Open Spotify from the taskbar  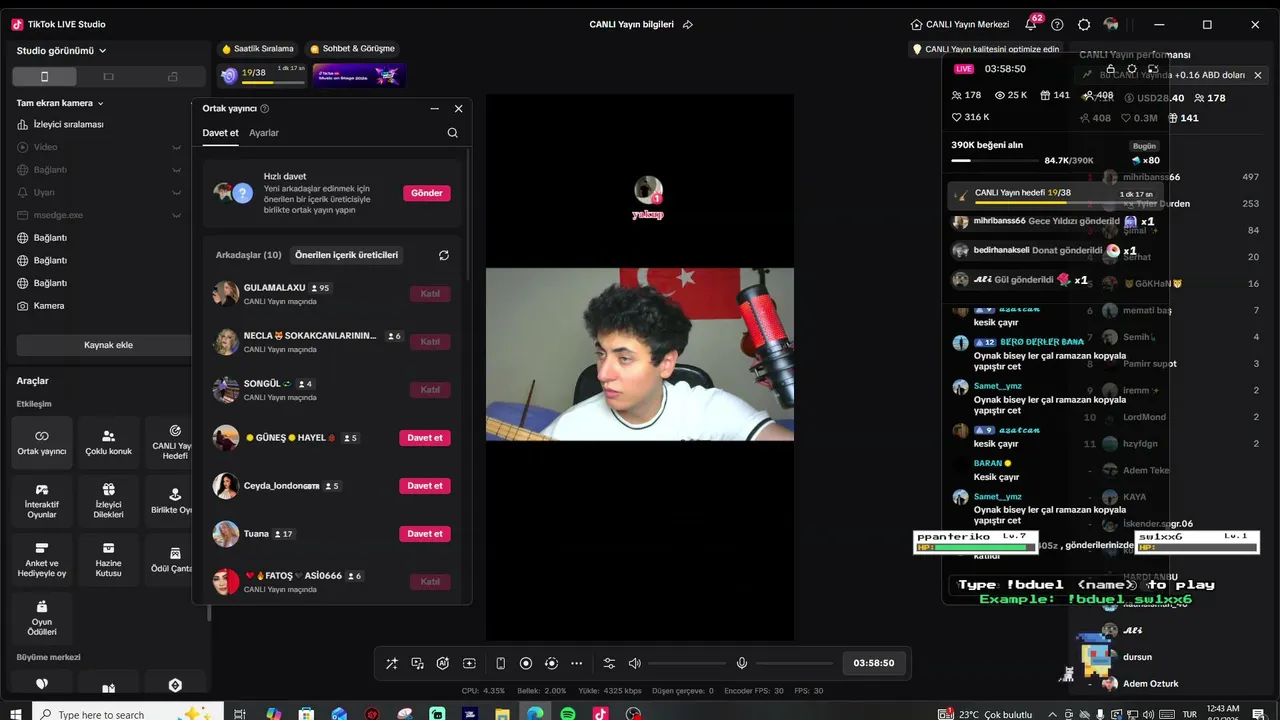pyautogui.click(x=568, y=714)
